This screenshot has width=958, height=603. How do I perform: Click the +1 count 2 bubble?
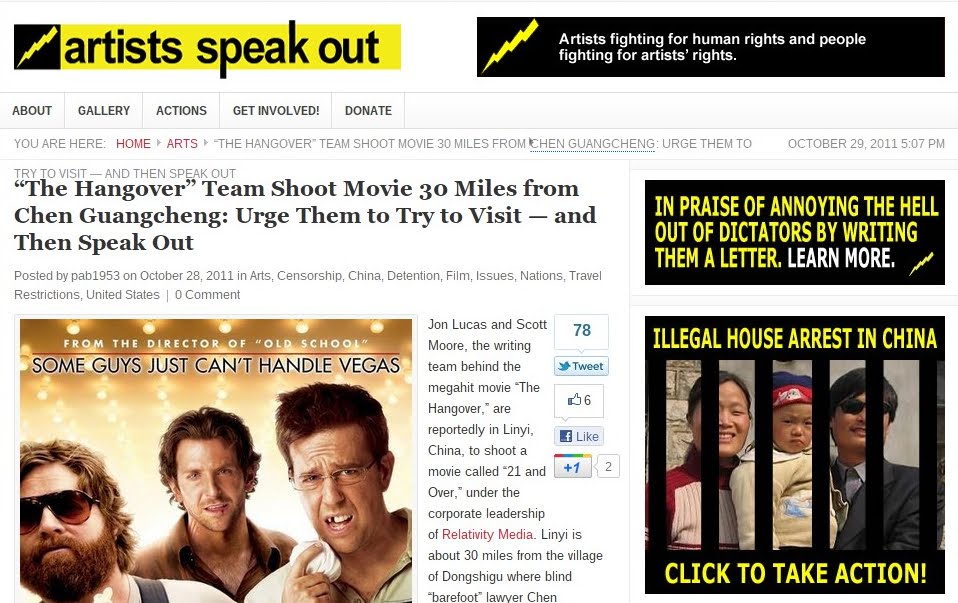[x=608, y=467]
